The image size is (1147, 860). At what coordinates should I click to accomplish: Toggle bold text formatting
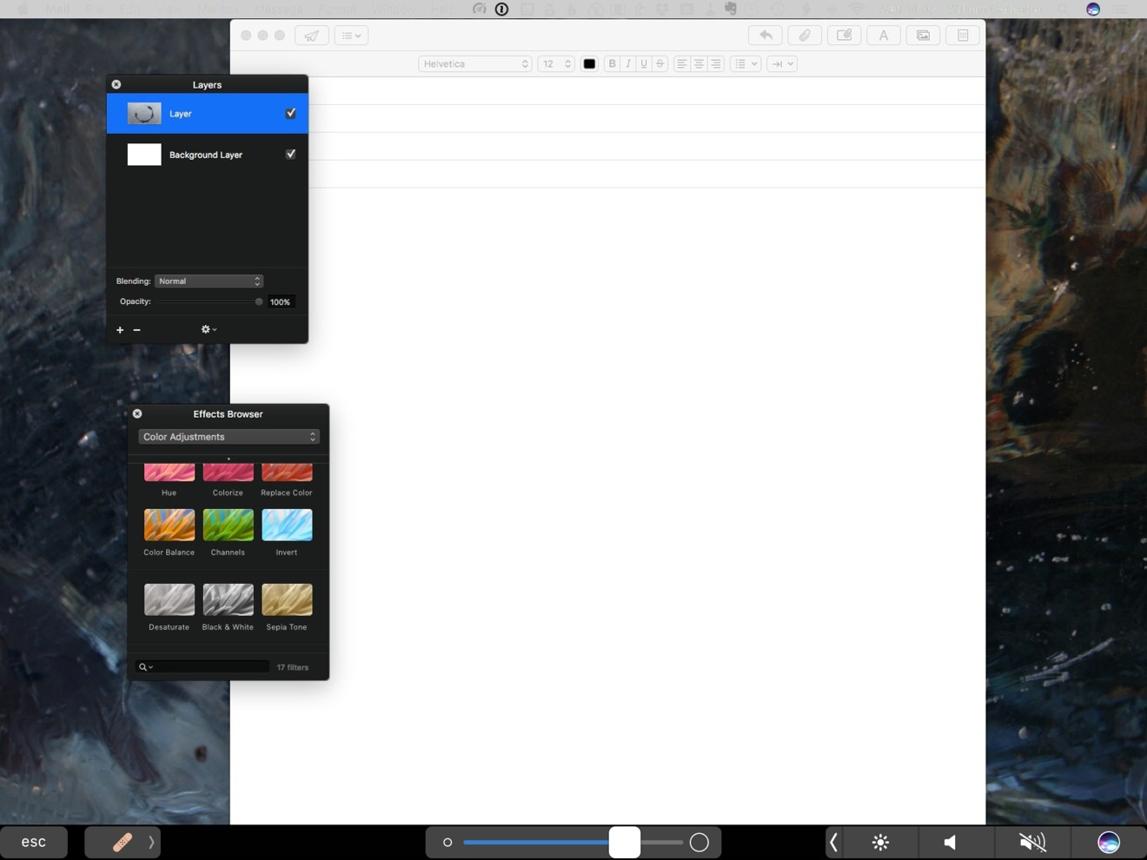612,64
